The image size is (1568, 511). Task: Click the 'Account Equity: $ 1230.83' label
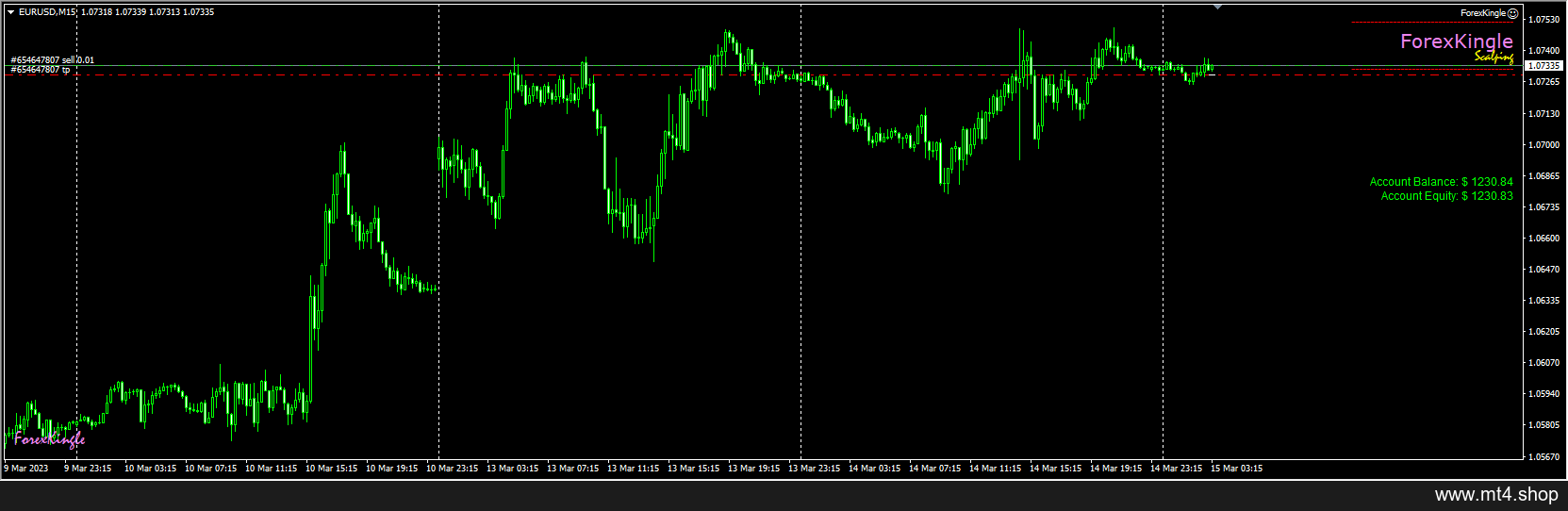pyautogui.click(x=1446, y=196)
